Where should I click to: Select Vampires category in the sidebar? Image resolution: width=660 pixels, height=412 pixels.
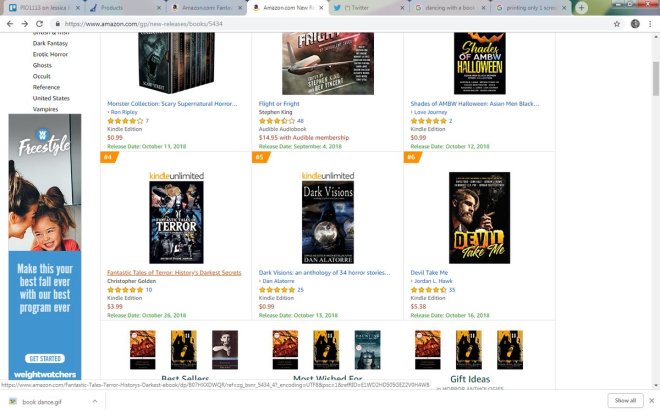(x=45, y=109)
